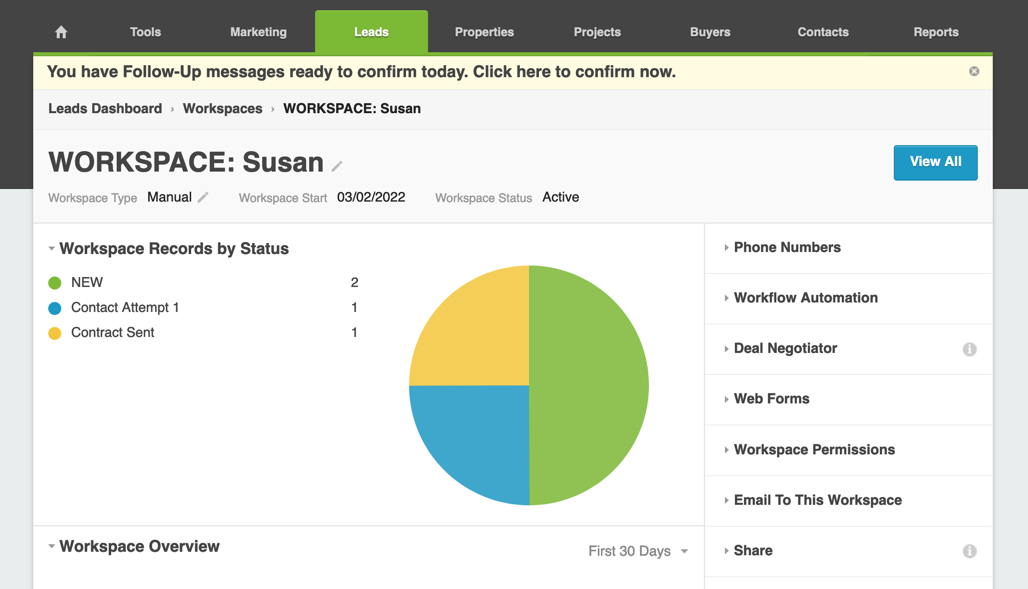Click the green NEW legend dot
Viewport: 1028px width, 589px height.
pyautogui.click(x=54, y=283)
